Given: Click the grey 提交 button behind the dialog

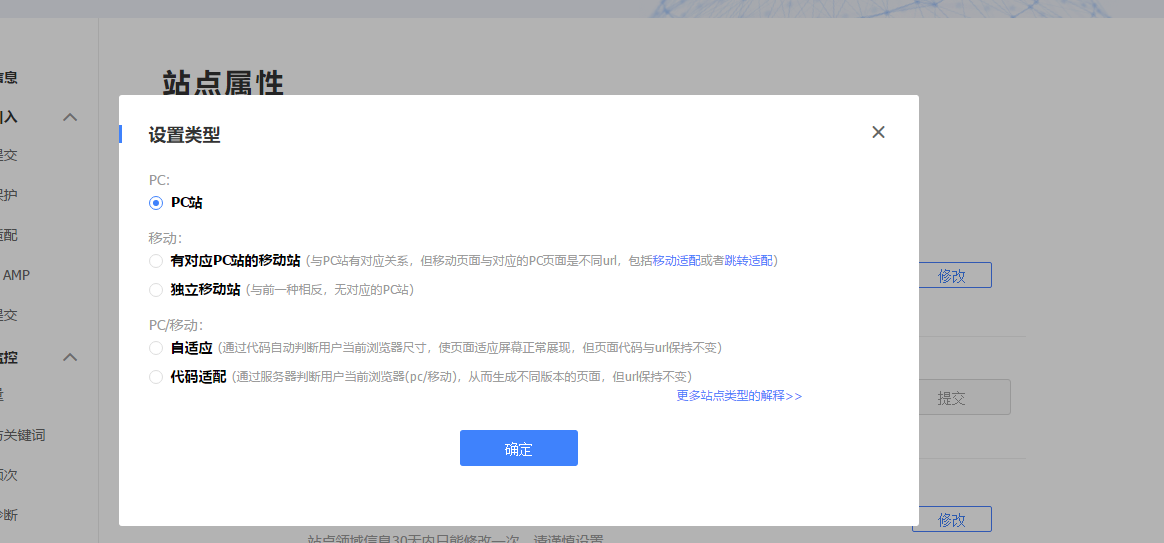Looking at the screenshot, I should coord(951,398).
